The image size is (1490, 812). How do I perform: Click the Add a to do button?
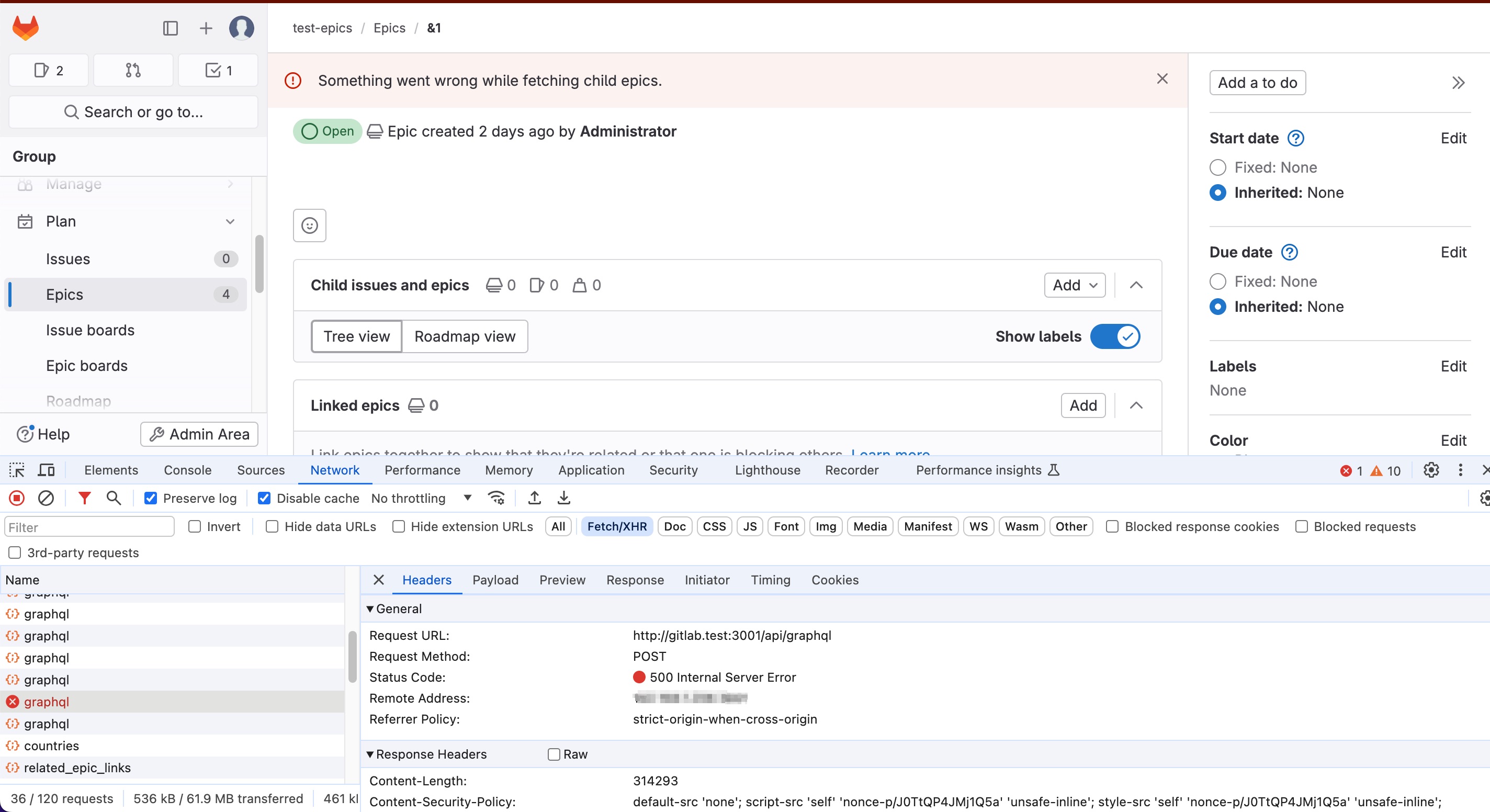(1257, 83)
